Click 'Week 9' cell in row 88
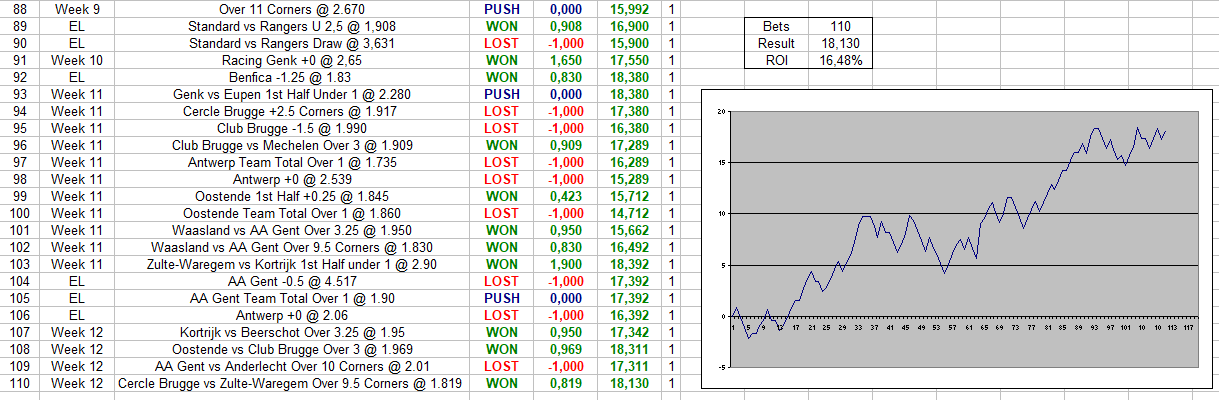Screen dimensions: 1219x400 pos(77,9)
